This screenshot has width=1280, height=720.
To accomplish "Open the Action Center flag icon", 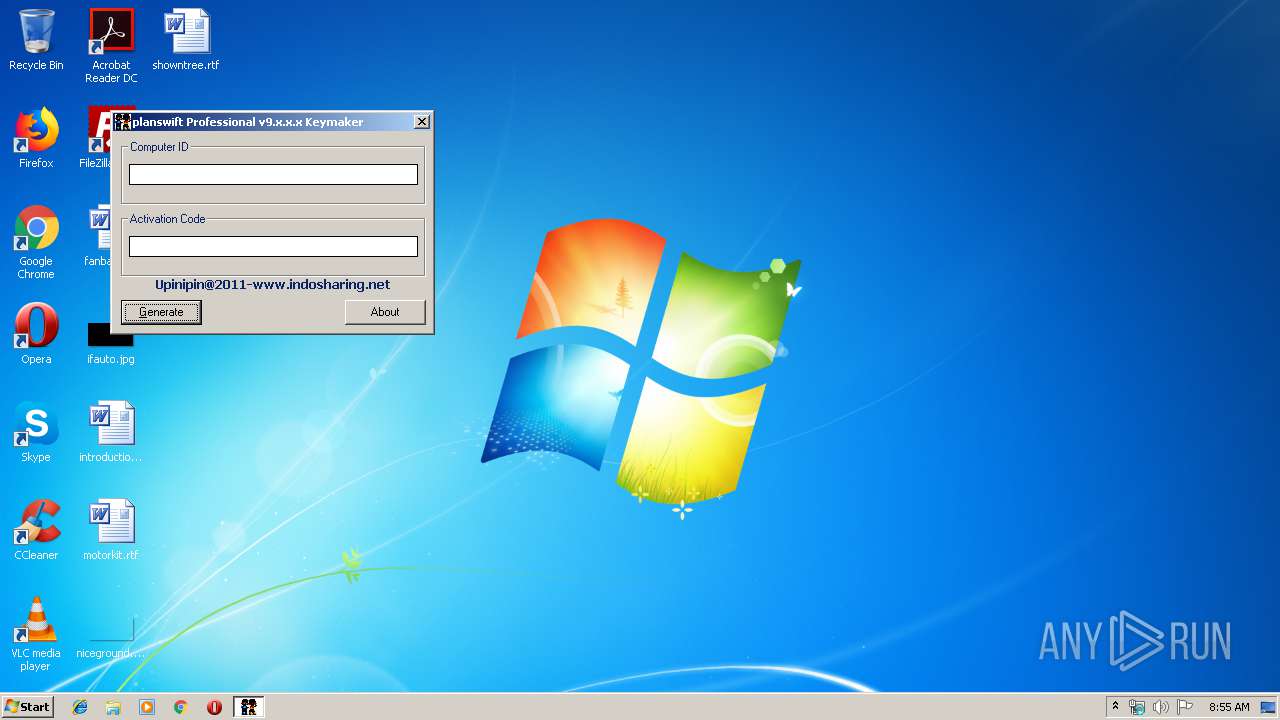I will click(1185, 707).
